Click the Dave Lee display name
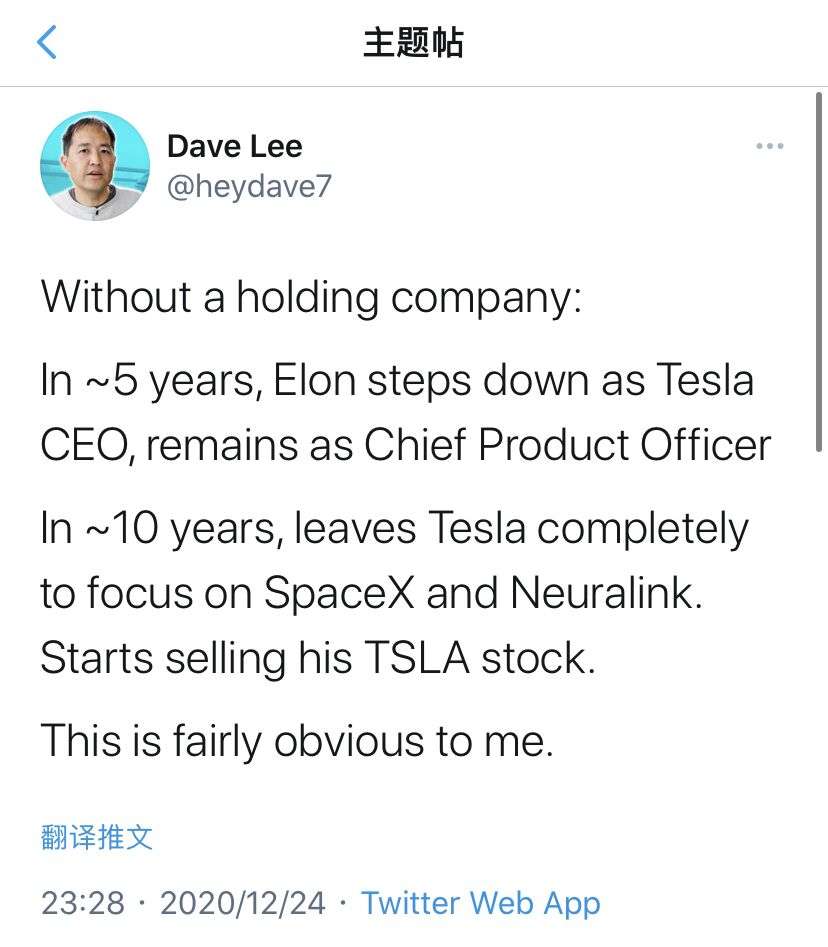828x947 pixels. pos(234,146)
